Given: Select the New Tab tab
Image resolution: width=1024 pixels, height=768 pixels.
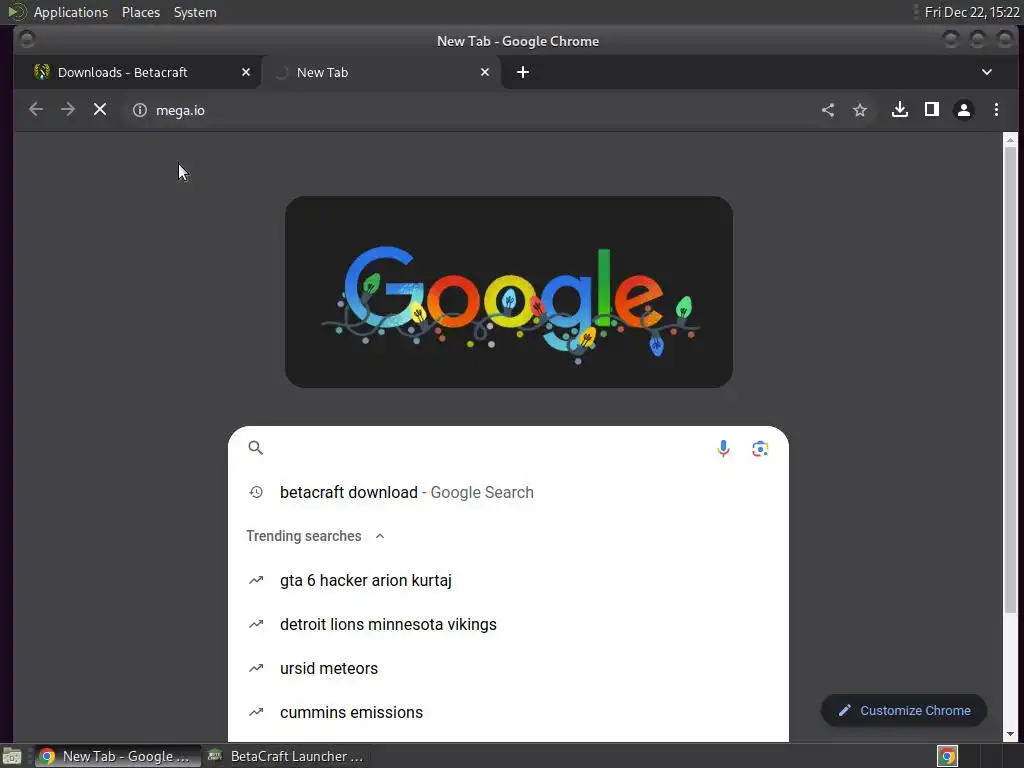Looking at the screenshot, I should point(381,72).
